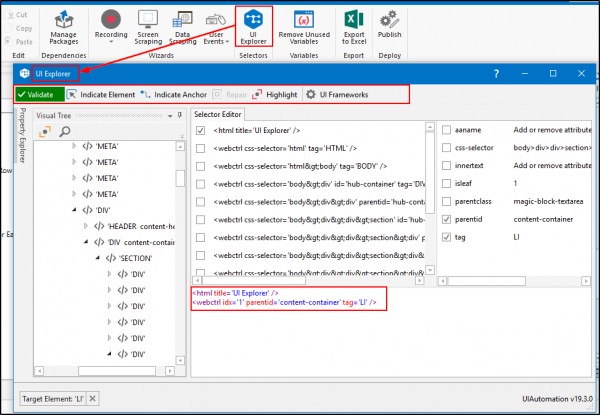This screenshot has width=600, height=415.
Task: Open Manage Packages in the ribbon
Action: [64, 28]
